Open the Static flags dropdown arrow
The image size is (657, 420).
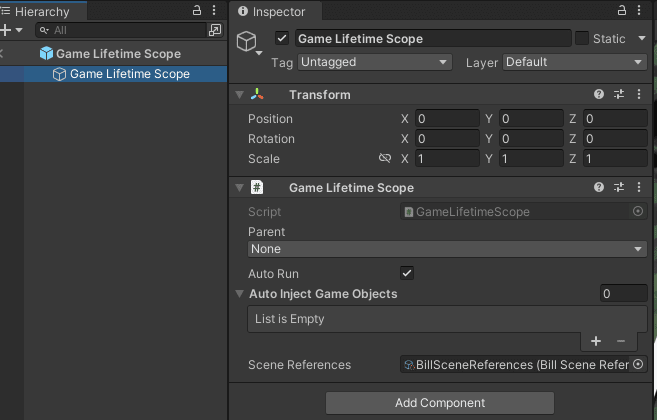point(641,38)
